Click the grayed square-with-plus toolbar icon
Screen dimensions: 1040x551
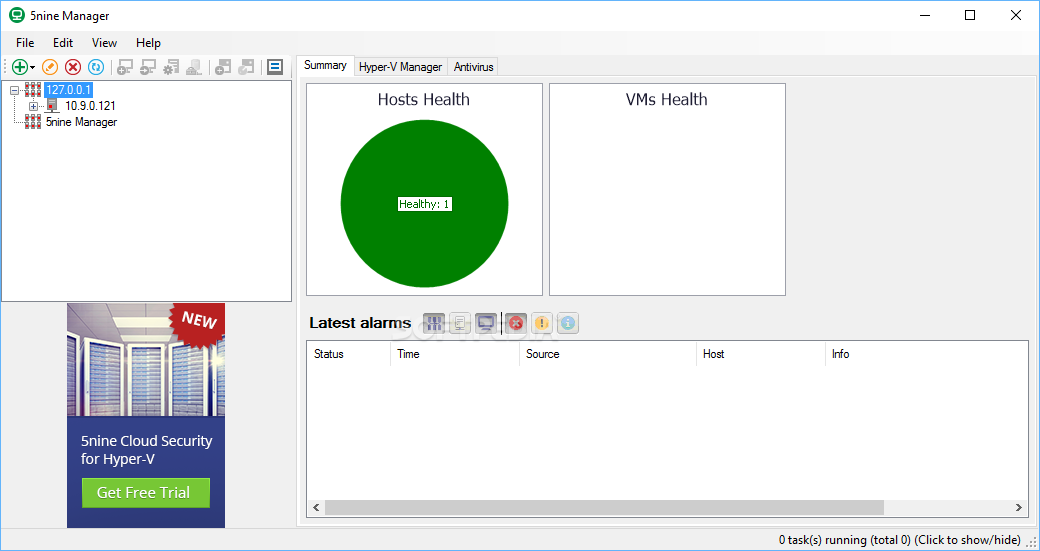tap(223, 67)
